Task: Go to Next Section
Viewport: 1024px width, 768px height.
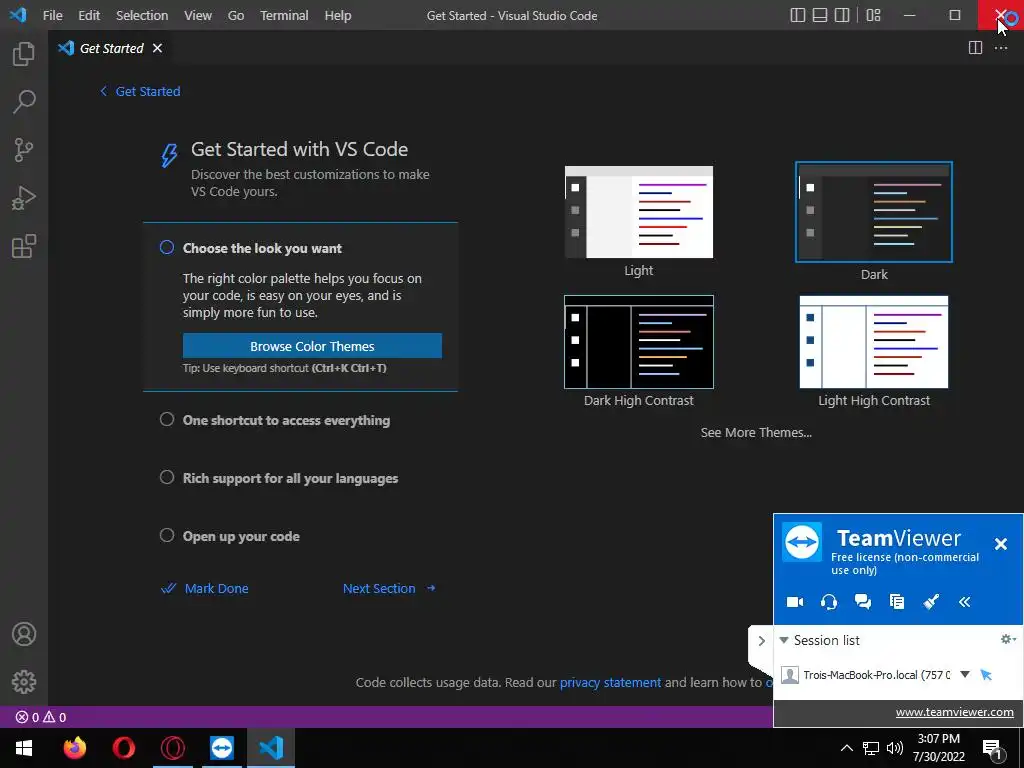Action: (x=389, y=588)
